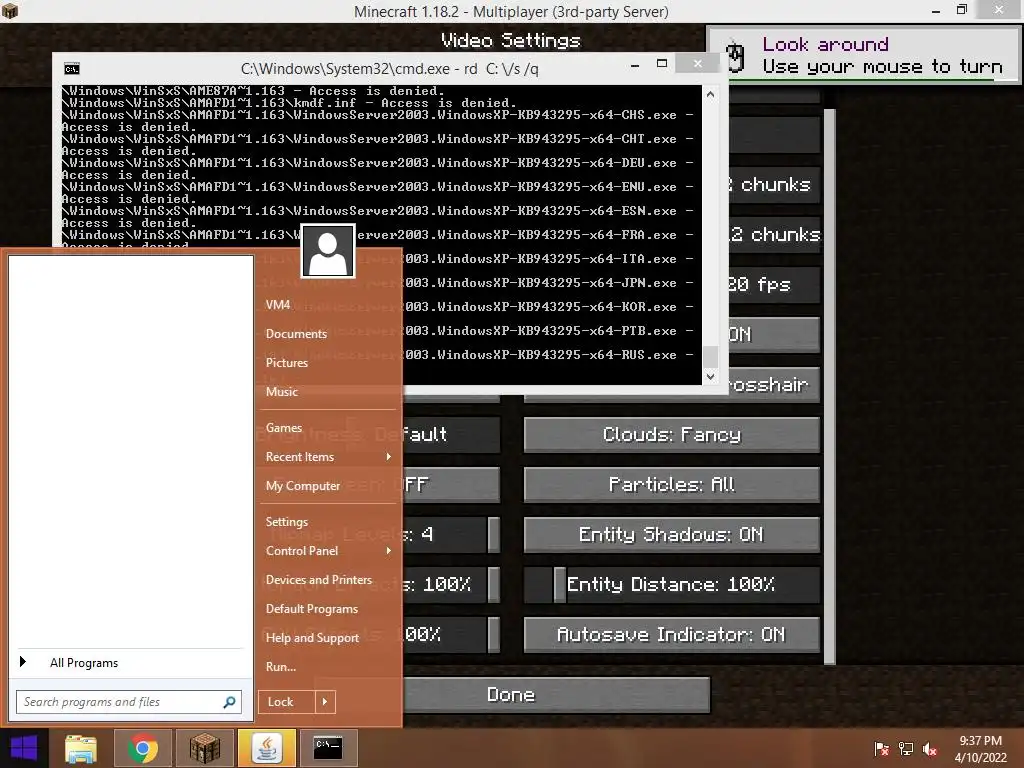Expand the Recent Items submenu arrow

tap(389, 456)
